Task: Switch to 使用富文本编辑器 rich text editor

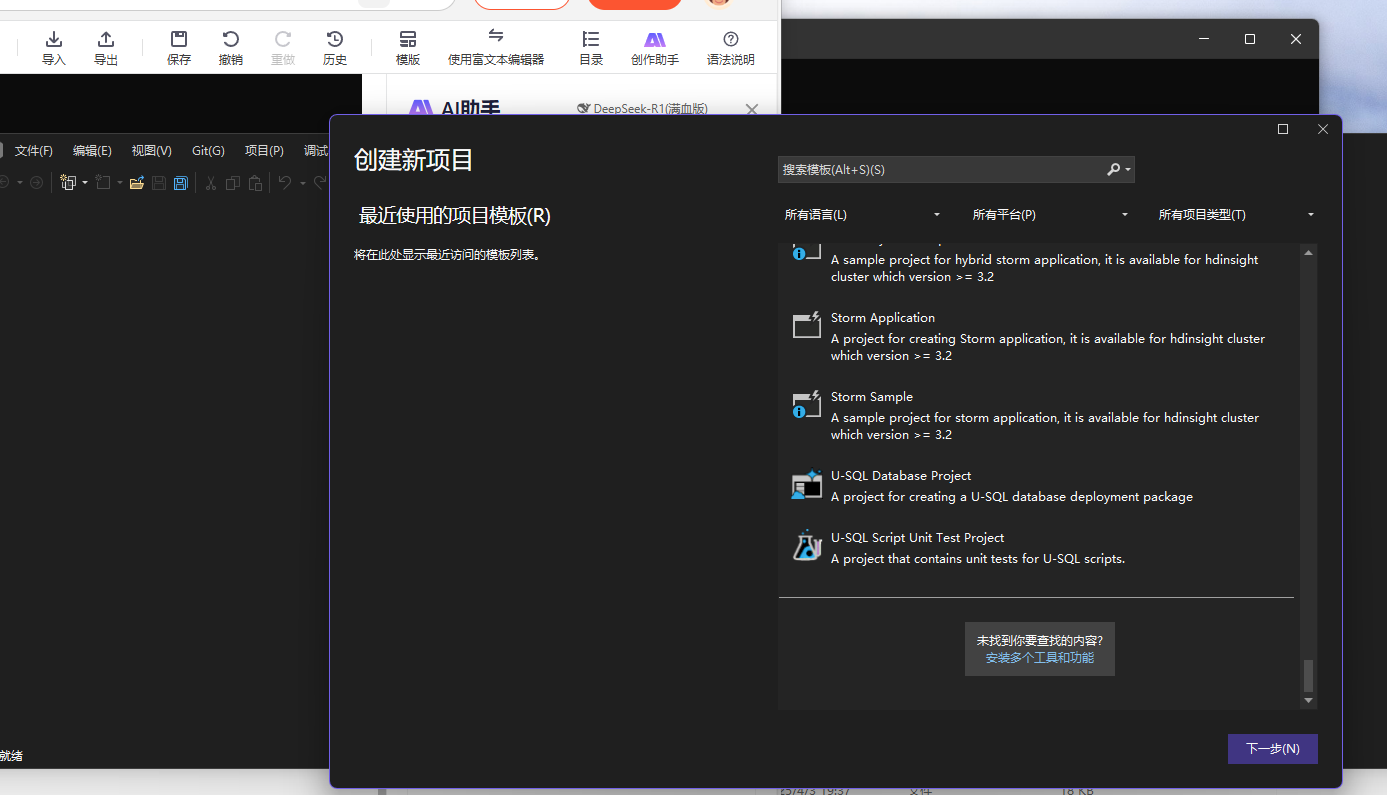Action: point(495,46)
